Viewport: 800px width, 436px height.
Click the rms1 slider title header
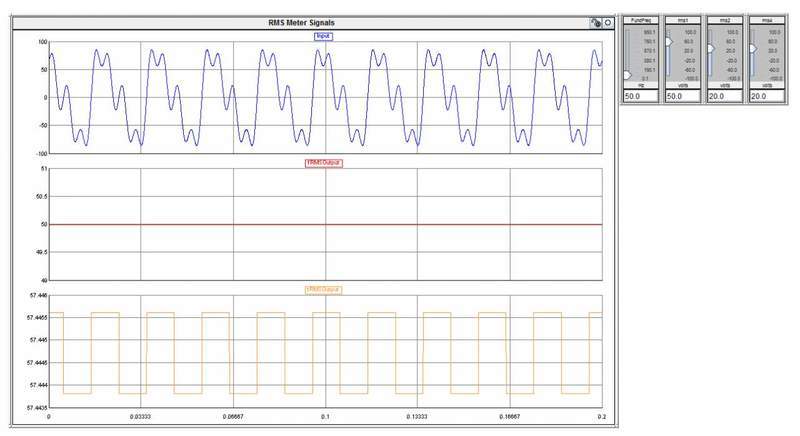coord(682,19)
